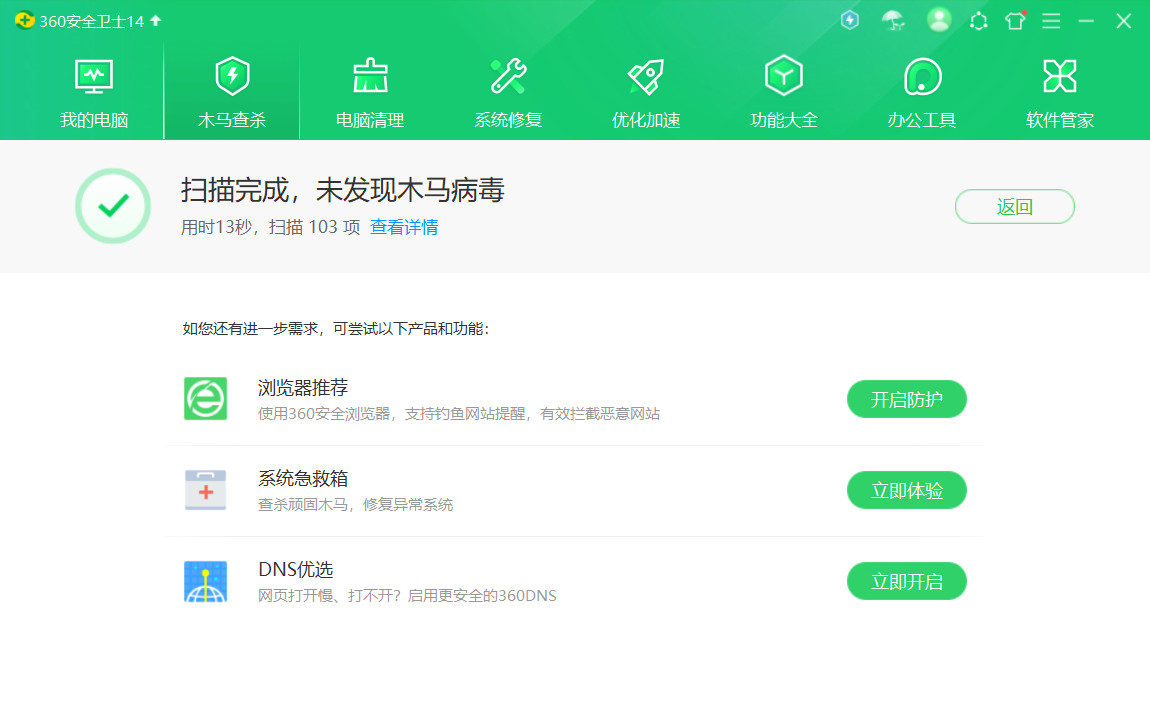Image resolution: width=1150 pixels, height=725 pixels.
Task: Click the shield lightning icon in title bar
Action: pyautogui.click(x=850, y=20)
